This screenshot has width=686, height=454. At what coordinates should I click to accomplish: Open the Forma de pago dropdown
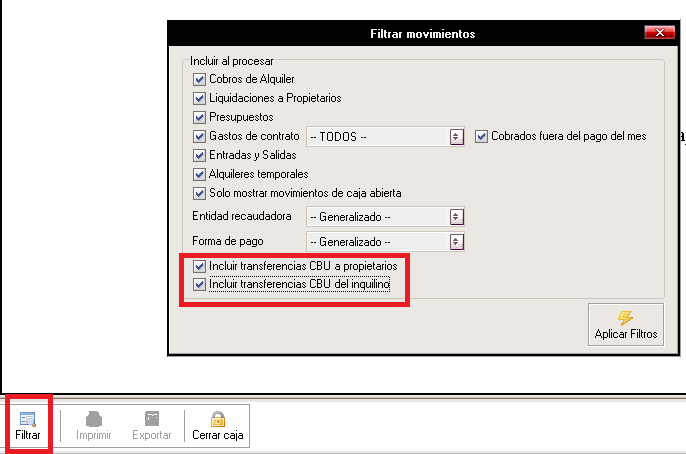[x=457, y=241]
